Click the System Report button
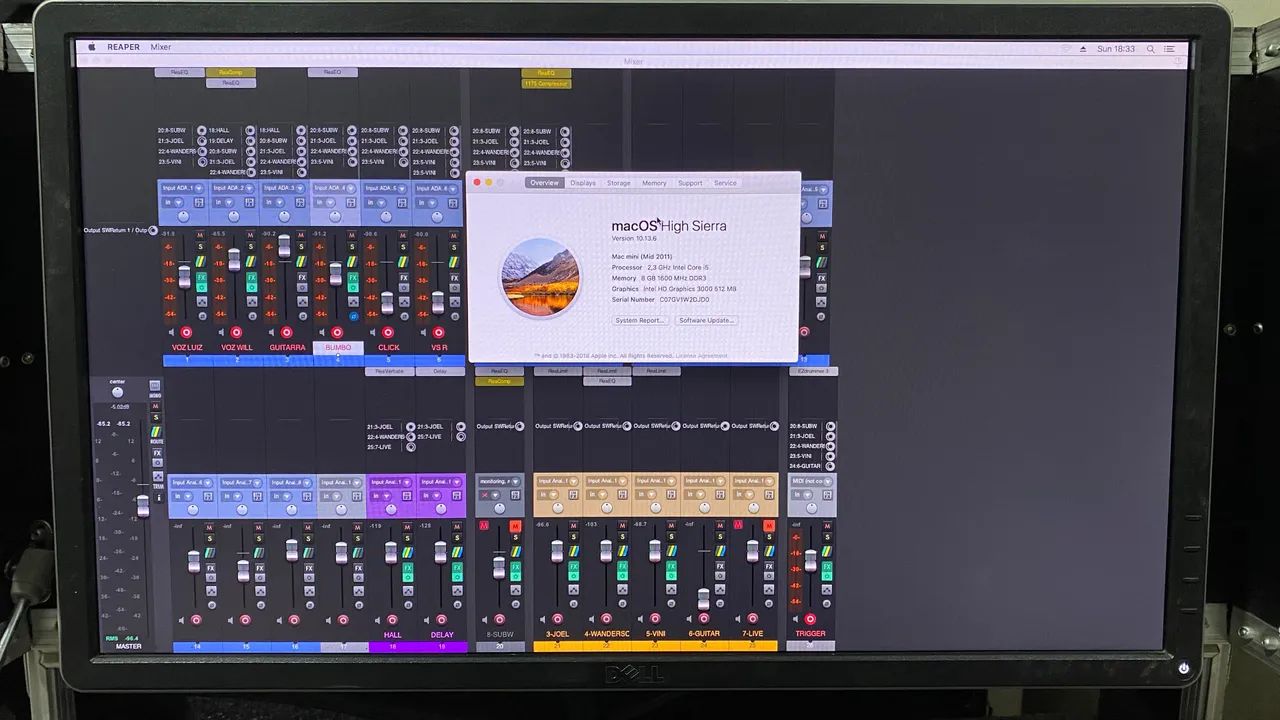Image resolution: width=1280 pixels, height=720 pixels. click(639, 320)
